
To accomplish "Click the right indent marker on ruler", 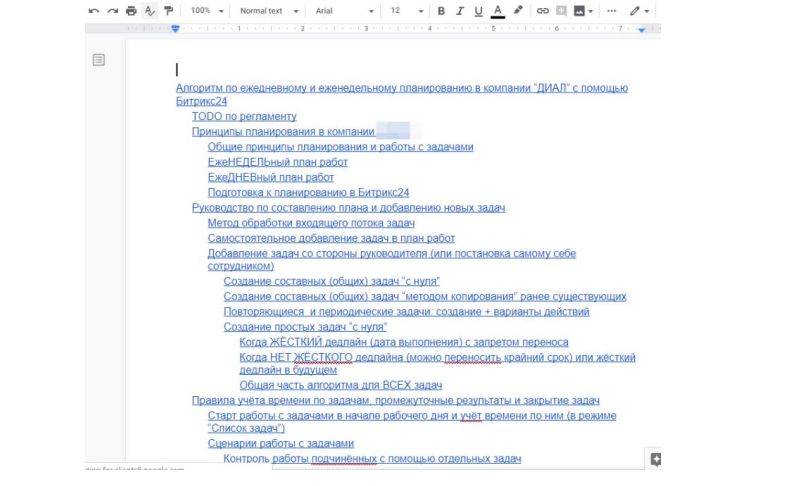I will [642, 30].
